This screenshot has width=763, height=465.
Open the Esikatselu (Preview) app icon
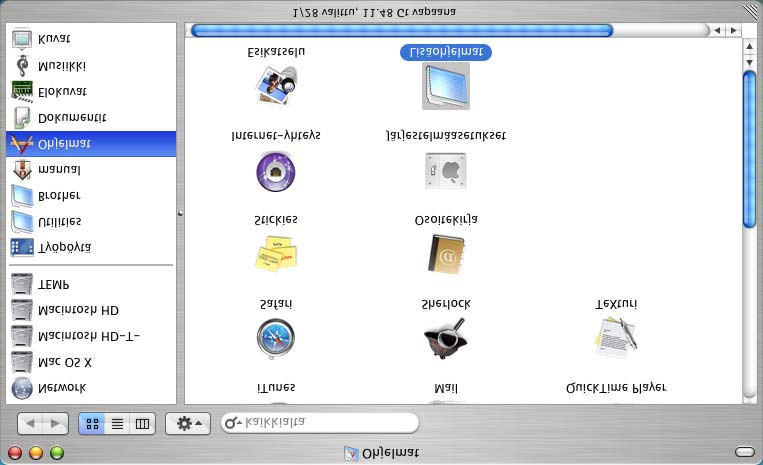point(276,86)
